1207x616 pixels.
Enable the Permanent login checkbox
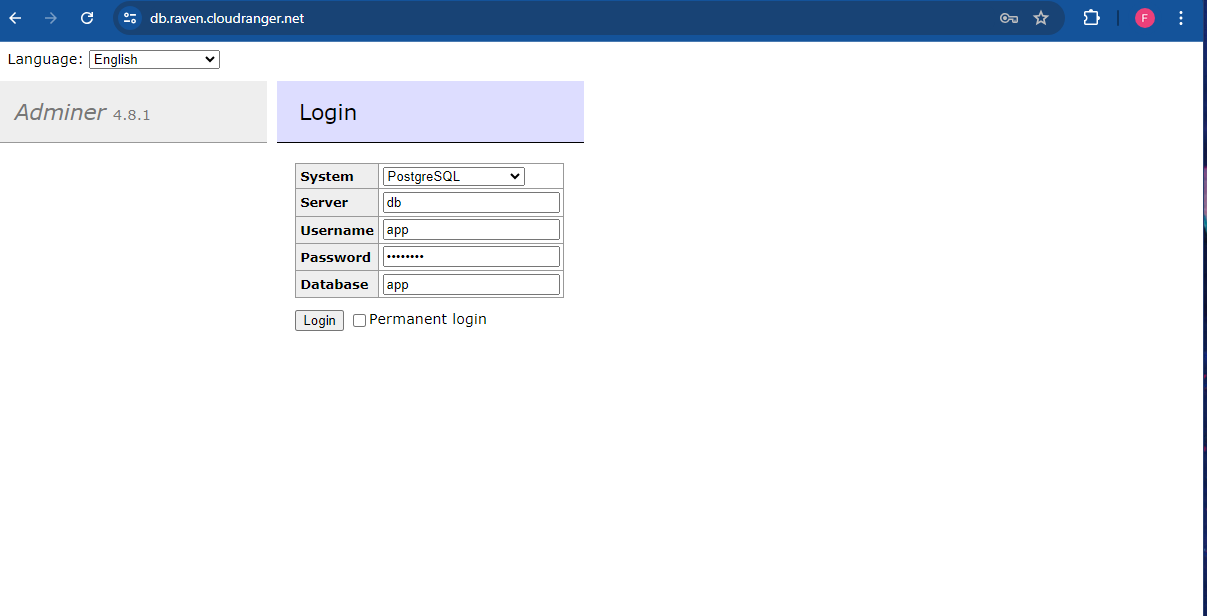[359, 319]
